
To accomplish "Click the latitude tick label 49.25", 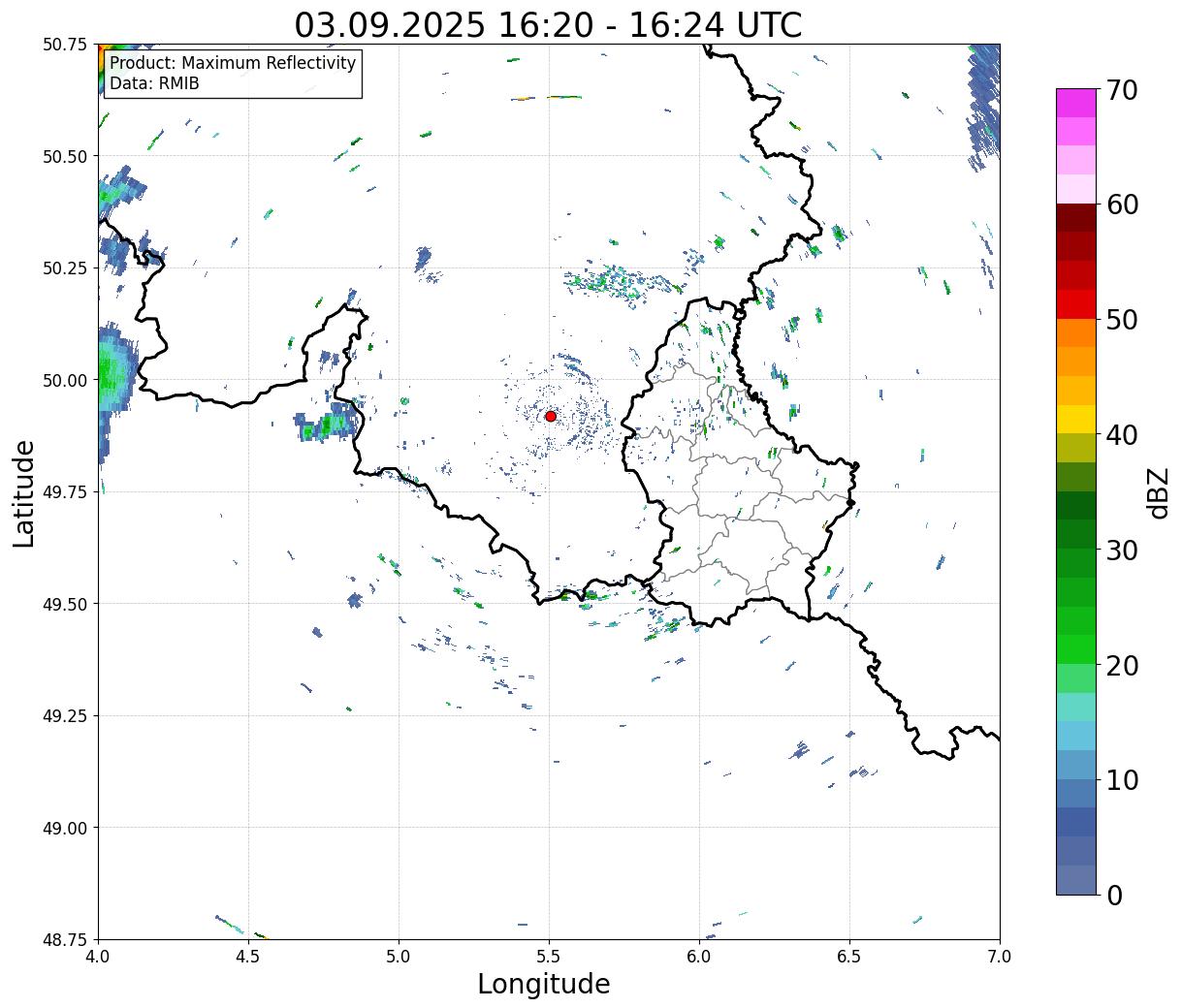I will pyautogui.click(x=65, y=716).
